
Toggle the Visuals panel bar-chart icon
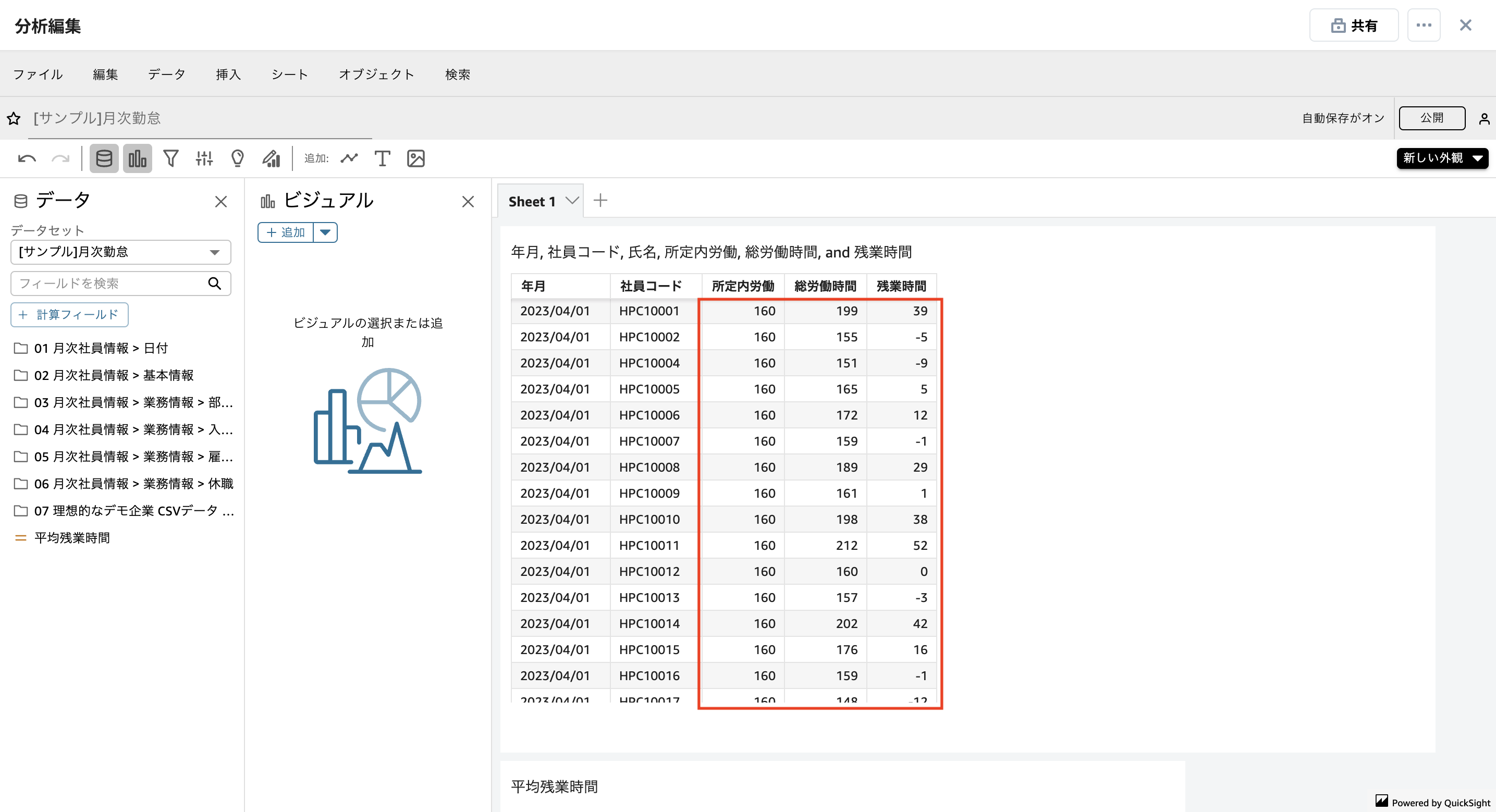point(137,158)
